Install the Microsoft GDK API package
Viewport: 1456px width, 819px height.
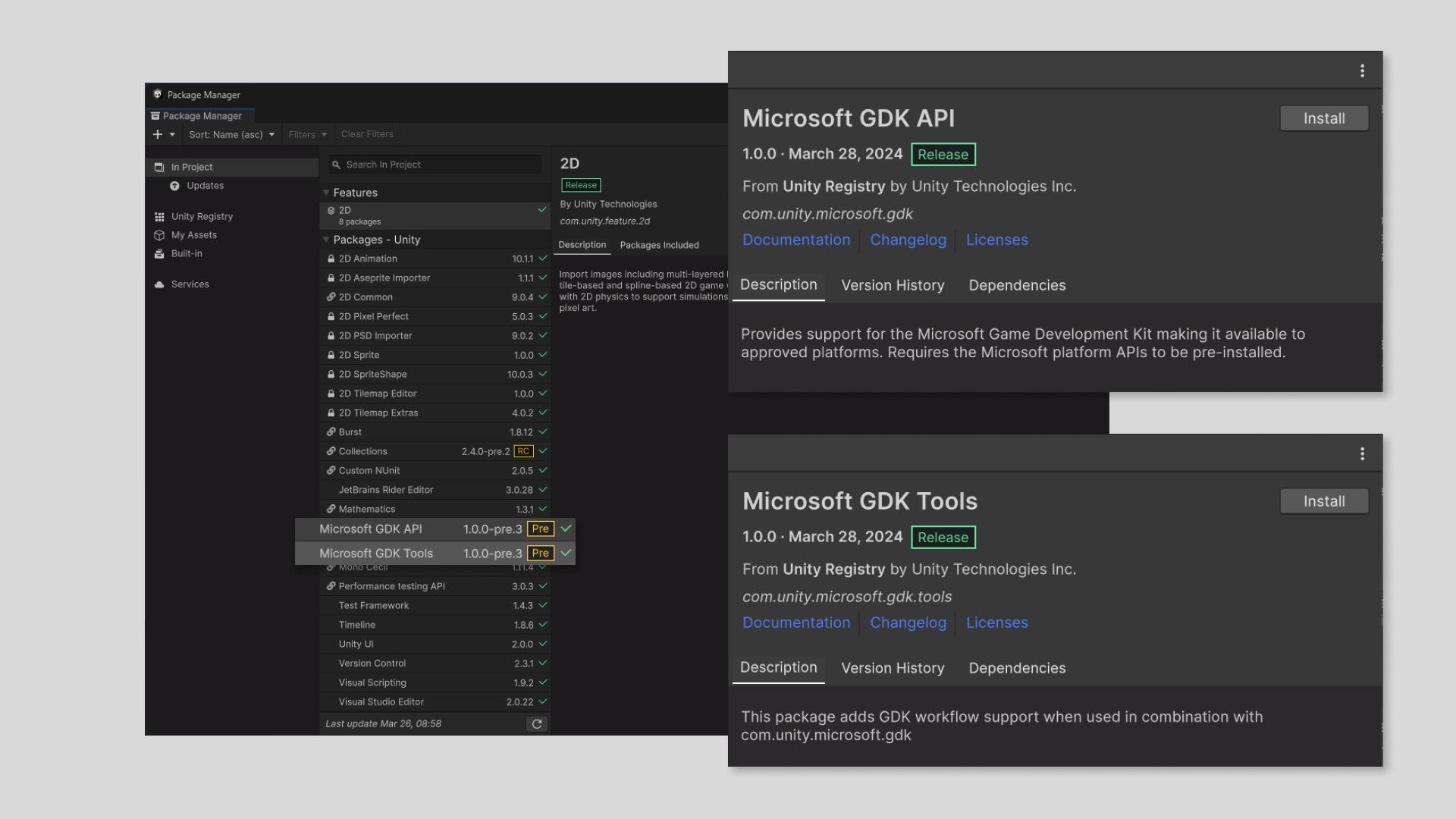click(x=1323, y=118)
